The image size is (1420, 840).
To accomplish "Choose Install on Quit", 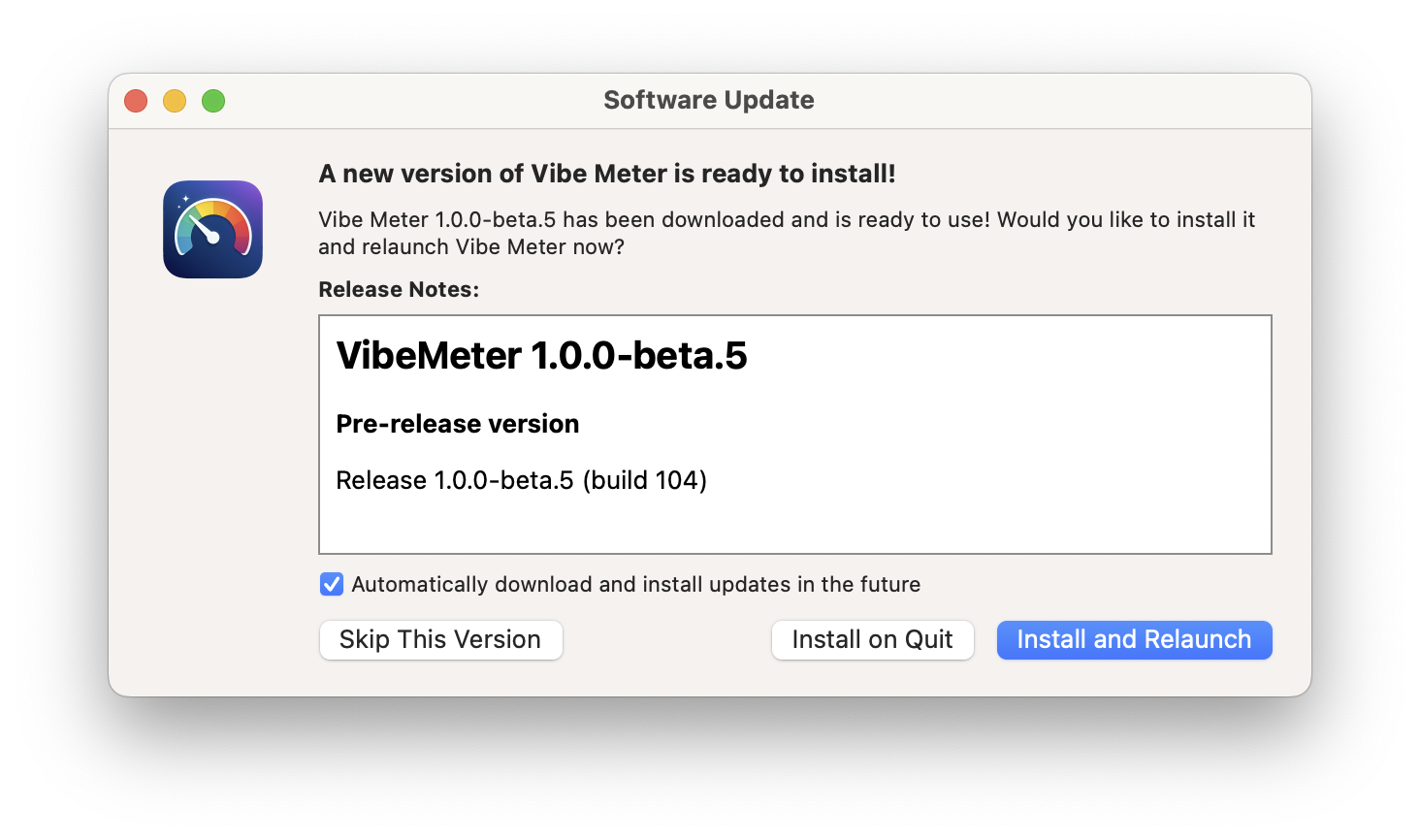I will (x=872, y=639).
